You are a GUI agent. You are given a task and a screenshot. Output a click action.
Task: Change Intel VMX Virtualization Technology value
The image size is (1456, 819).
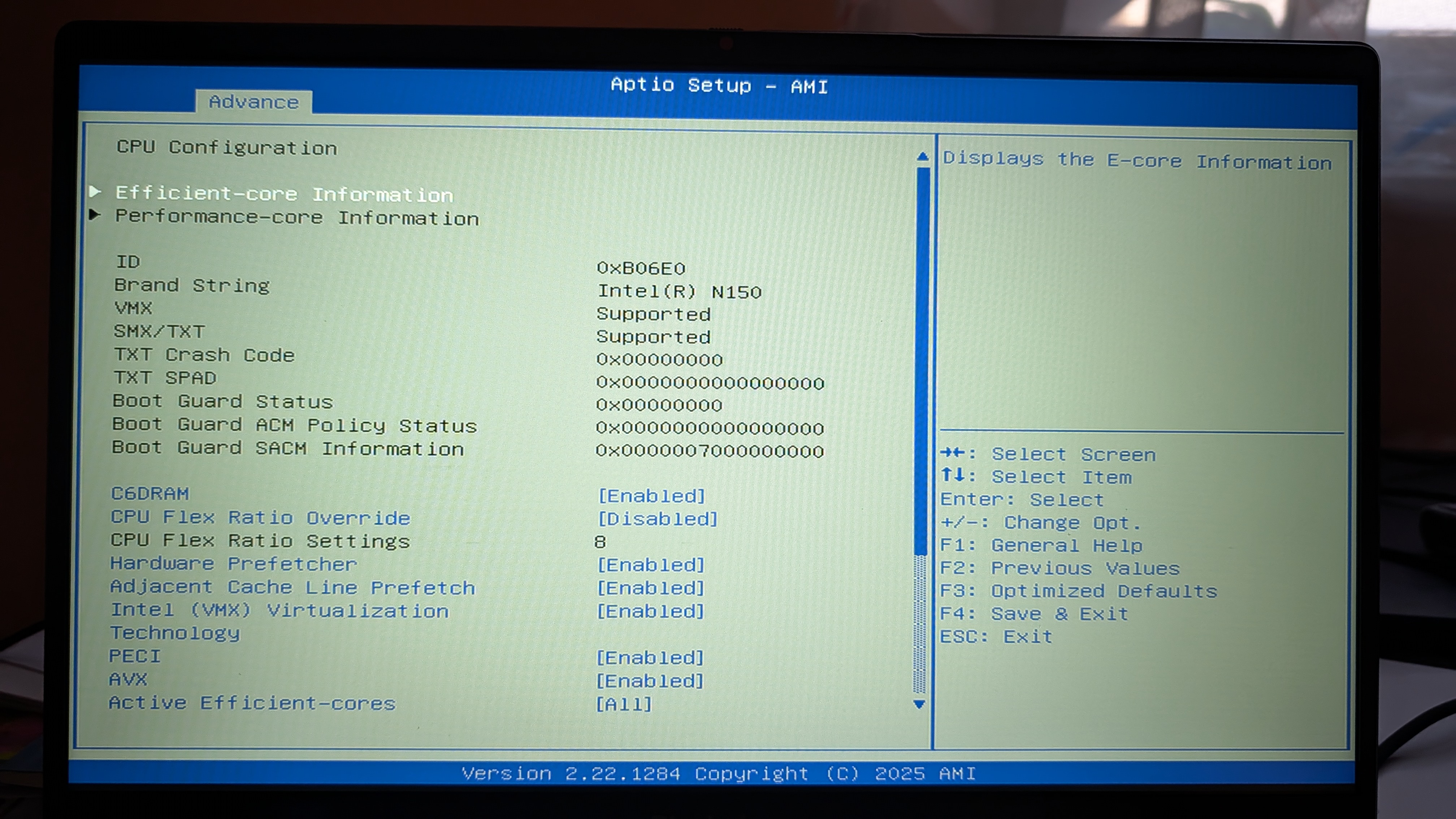click(x=651, y=612)
